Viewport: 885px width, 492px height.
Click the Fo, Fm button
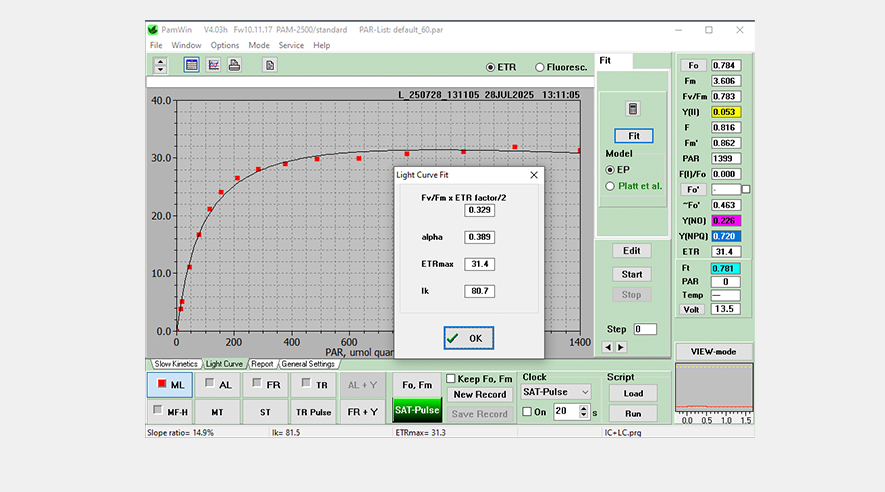pyautogui.click(x=417, y=385)
